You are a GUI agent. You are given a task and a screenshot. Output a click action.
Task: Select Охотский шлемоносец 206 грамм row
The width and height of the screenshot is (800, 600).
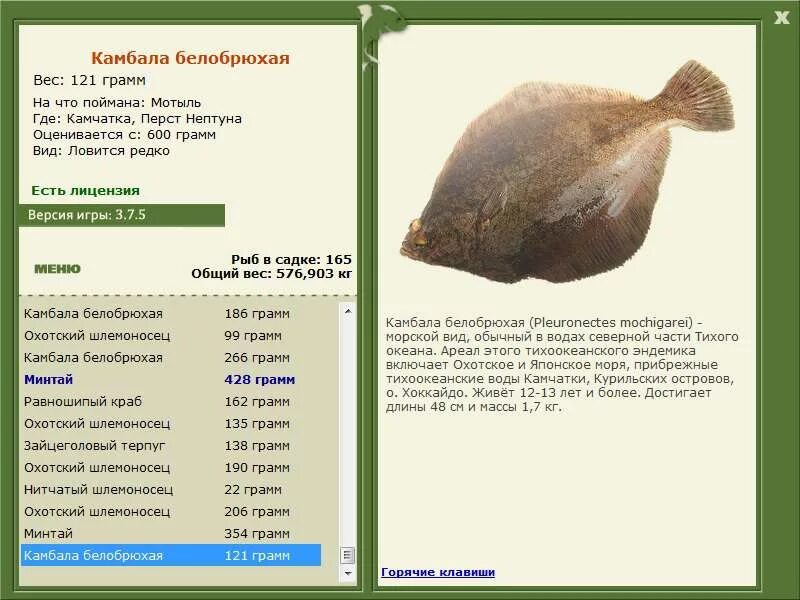[x=171, y=511]
